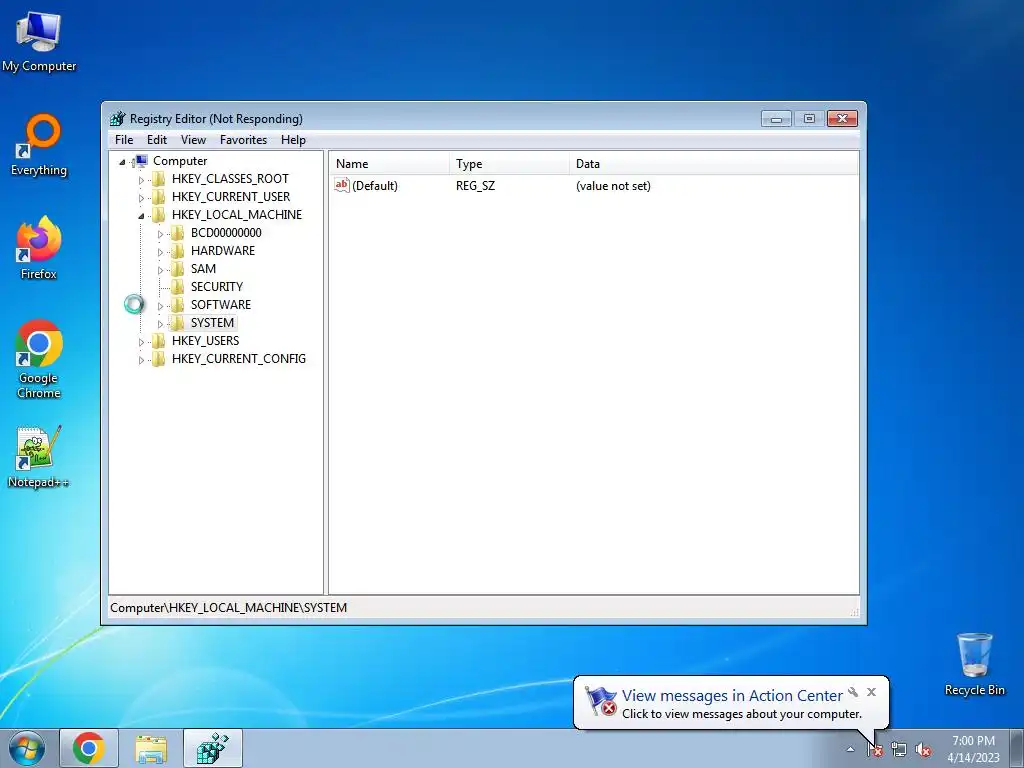This screenshot has height=768, width=1024.
Task: Click the HARDWARE folder icon
Action: 177,251
